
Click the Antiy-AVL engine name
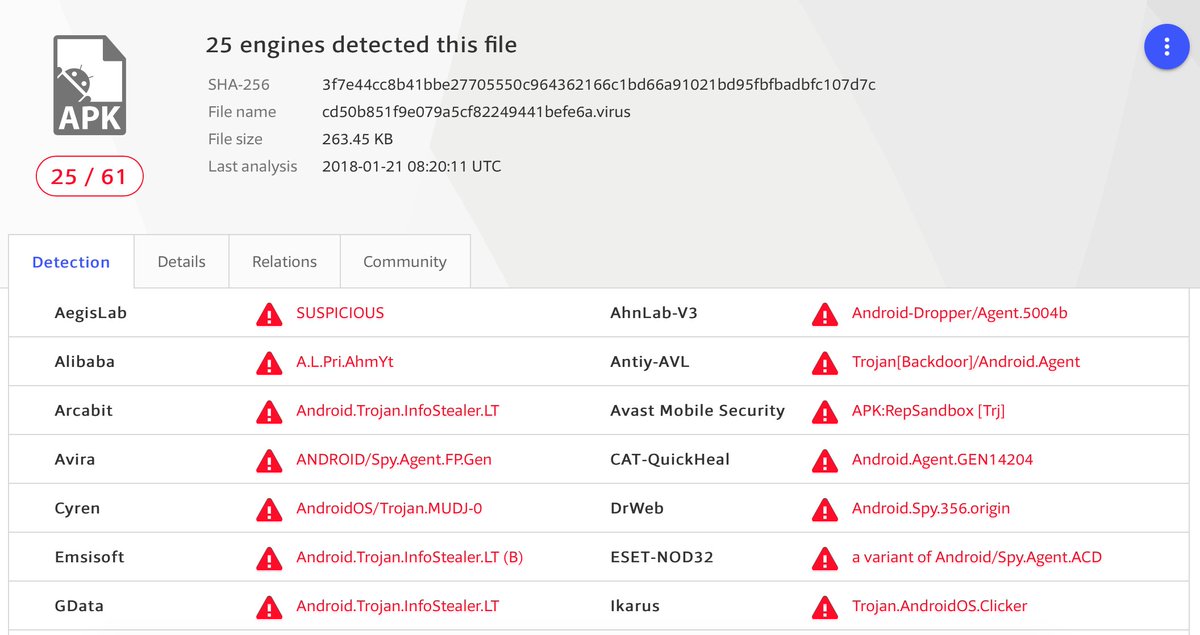tap(650, 362)
